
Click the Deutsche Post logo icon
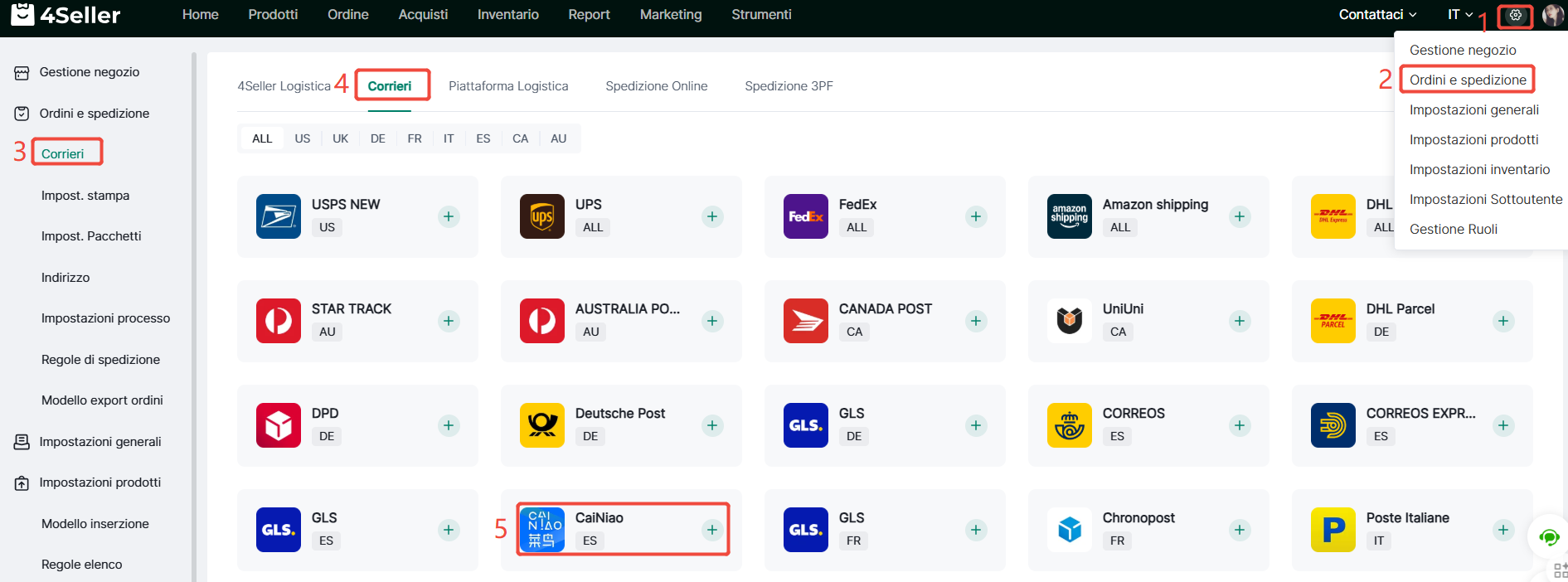541,425
